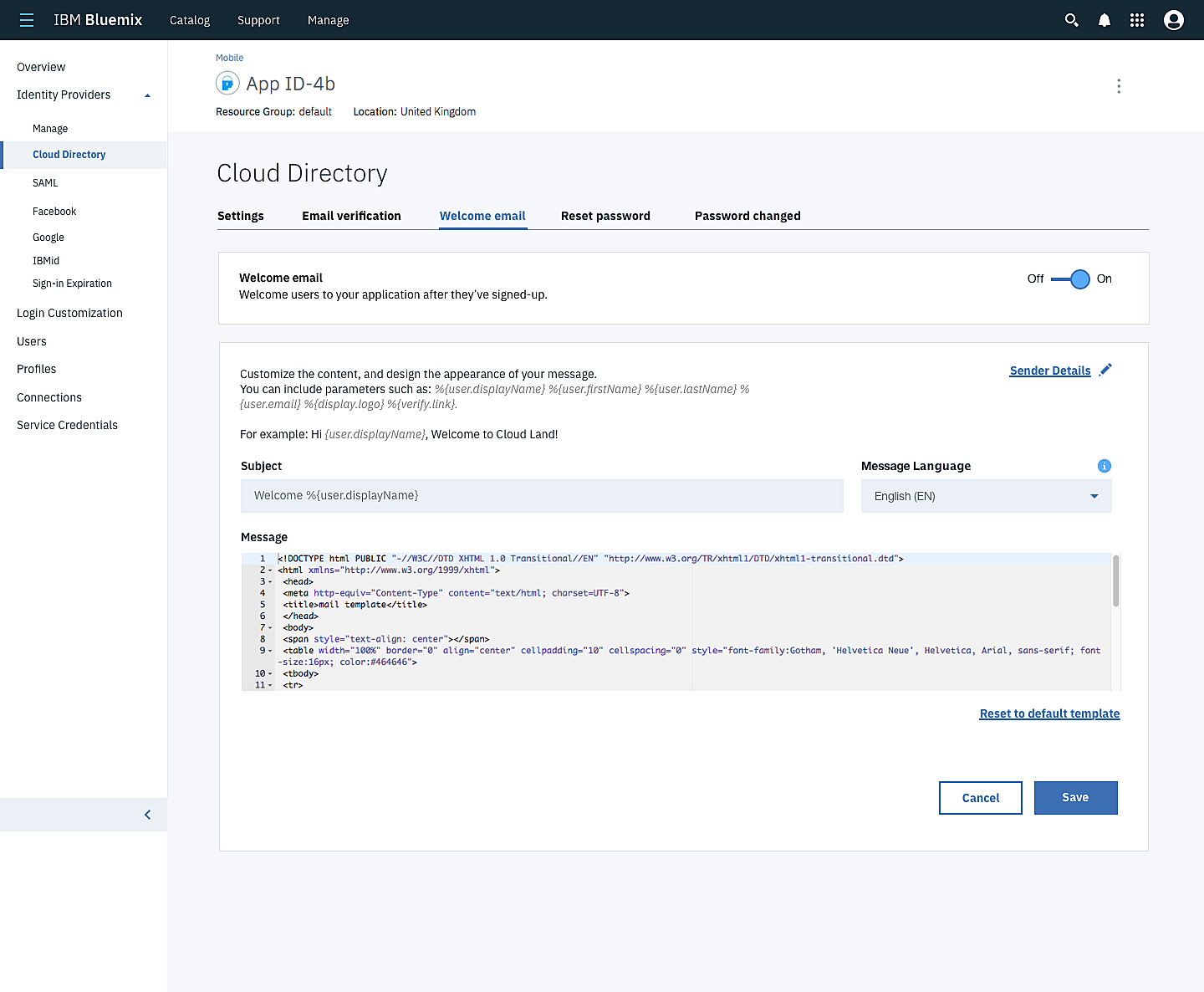Open the apps grid icon
1204x992 pixels.
pos(1137,20)
